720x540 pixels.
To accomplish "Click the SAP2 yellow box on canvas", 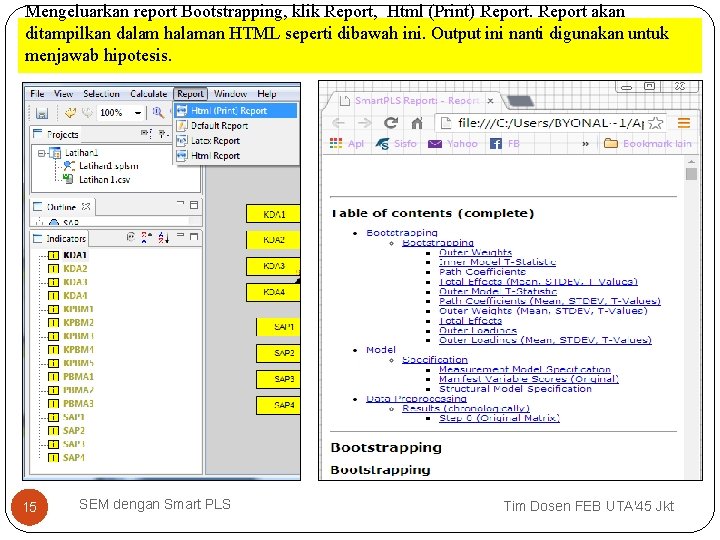I will click(278, 353).
